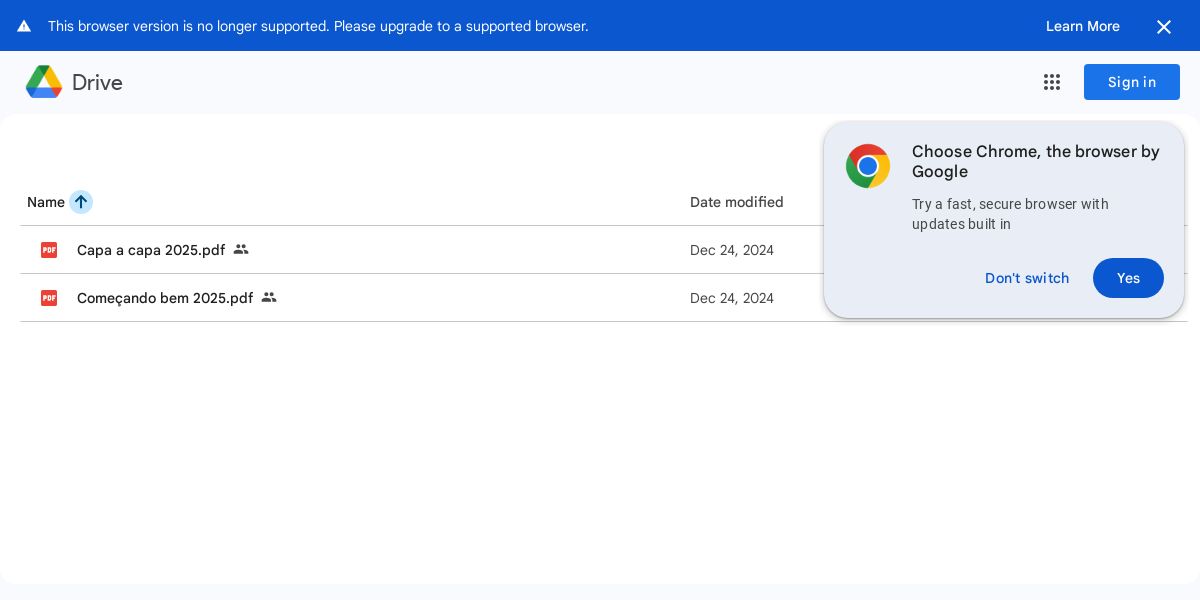This screenshot has height=600, width=1200.
Task: Open the Começando bem 2025.pdf file
Action: click(x=165, y=298)
